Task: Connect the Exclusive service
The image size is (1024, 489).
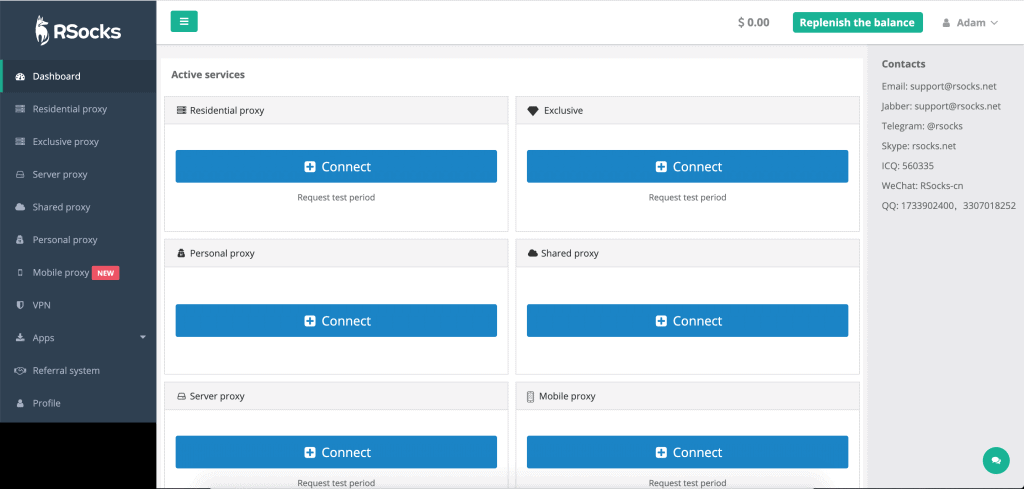Action: tap(687, 166)
